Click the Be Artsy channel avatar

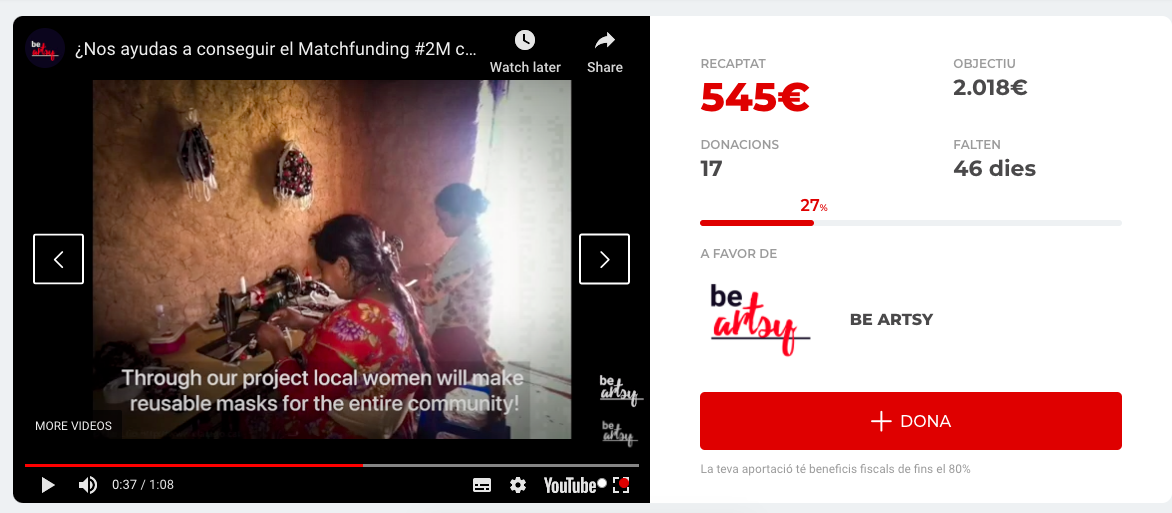[44, 49]
